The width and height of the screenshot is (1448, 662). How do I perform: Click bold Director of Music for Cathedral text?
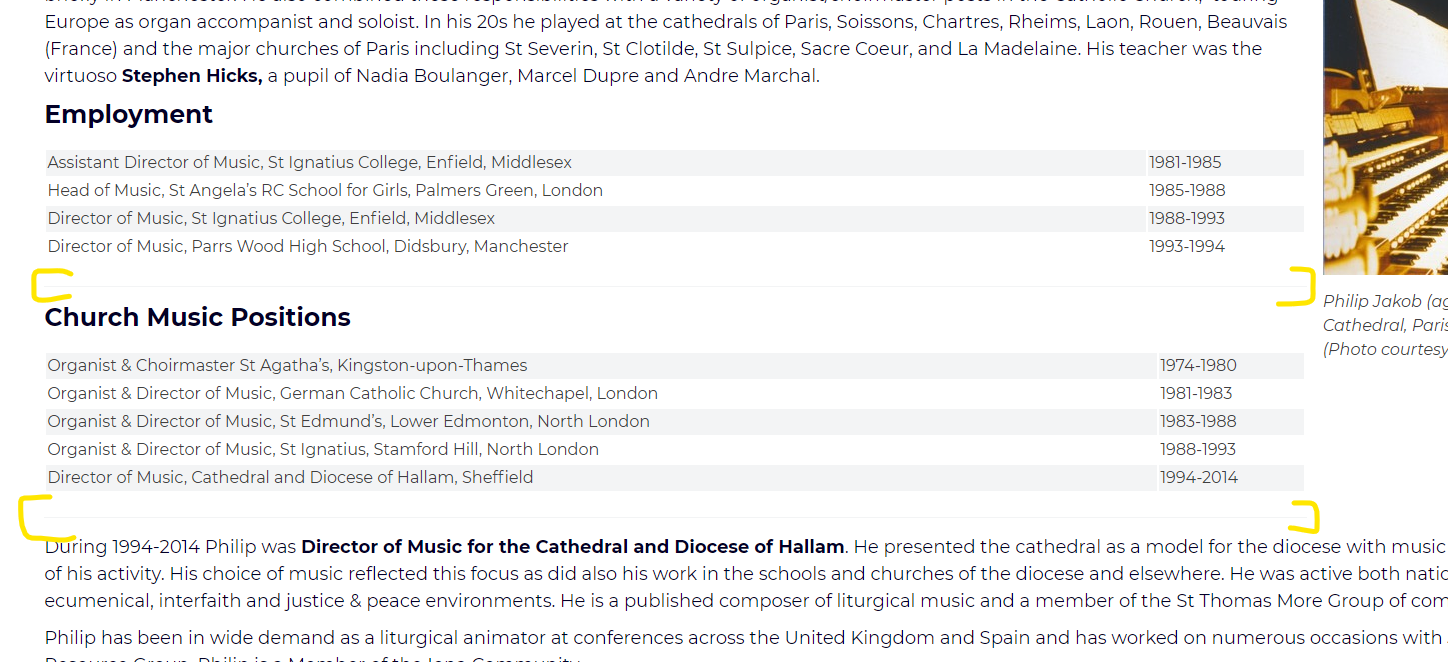(x=572, y=547)
